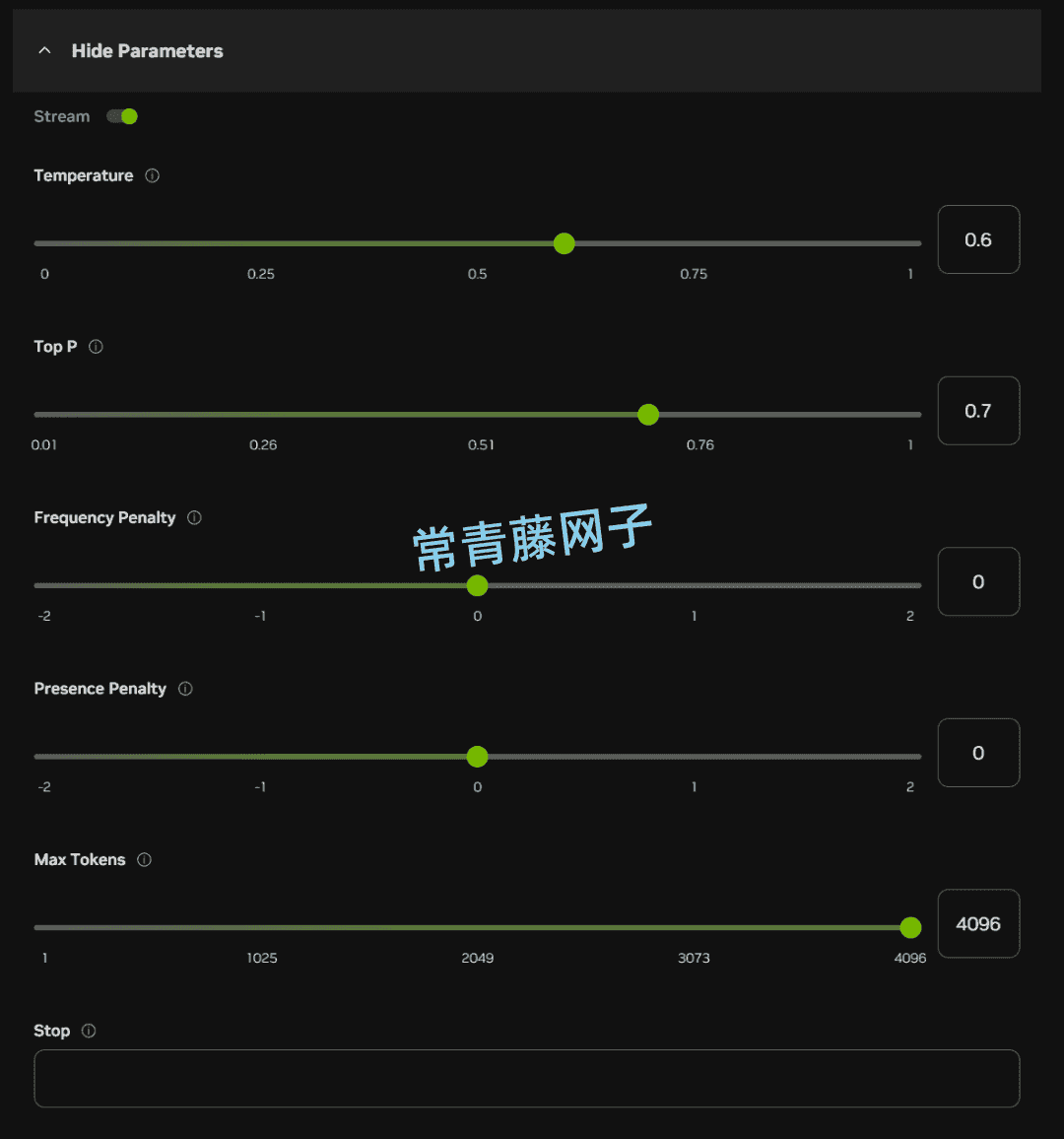Focus the Frequency Penalty value box
Screen dimensions: 1064x1139
click(978, 582)
